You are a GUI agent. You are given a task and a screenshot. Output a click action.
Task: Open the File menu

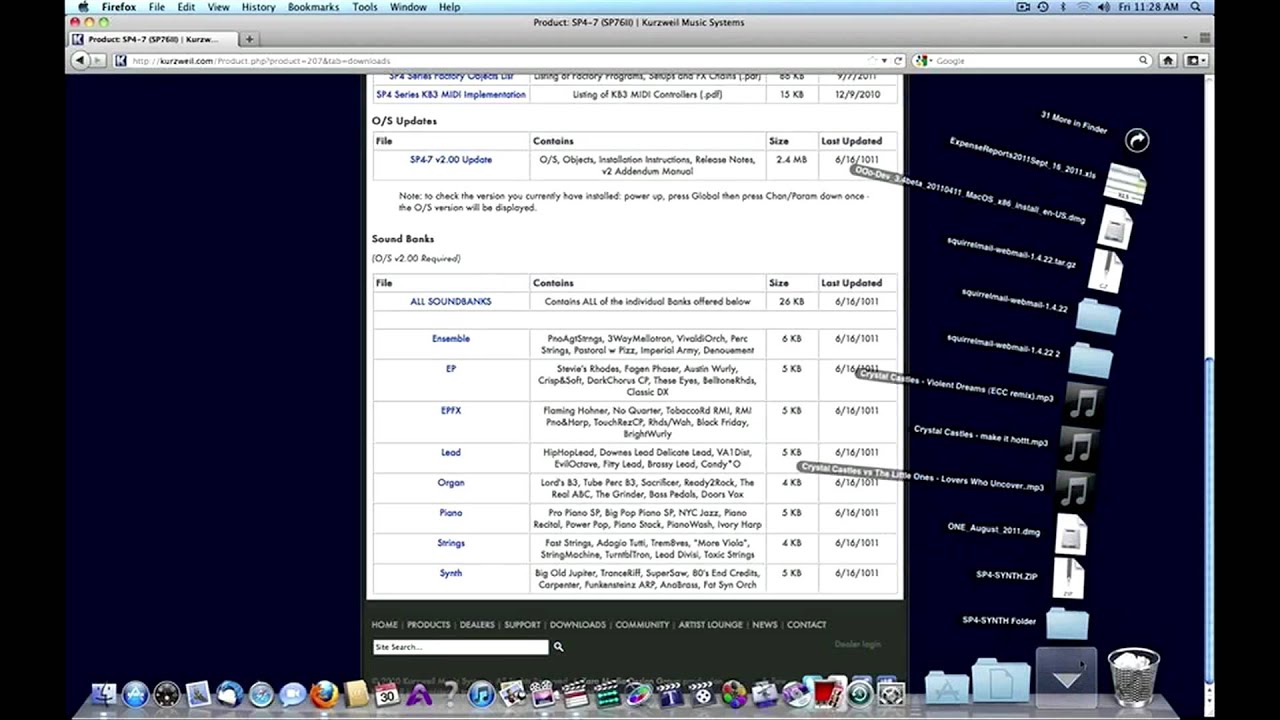click(157, 7)
